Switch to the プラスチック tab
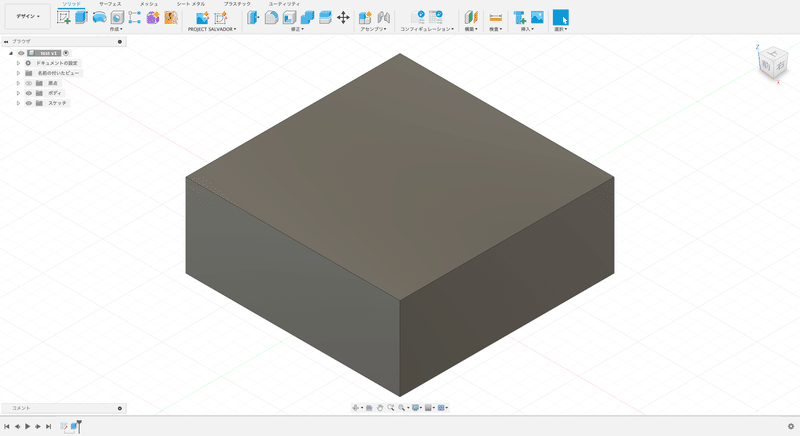The width and height of the screenshot is (800, 436). [x=237, y=4]
